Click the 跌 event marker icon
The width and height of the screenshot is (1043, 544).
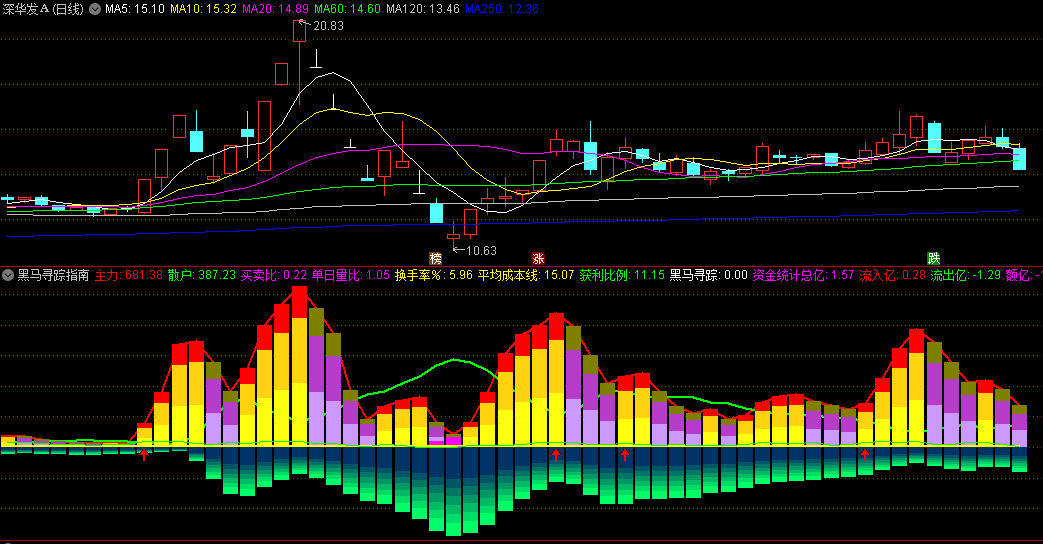[934, 259]
